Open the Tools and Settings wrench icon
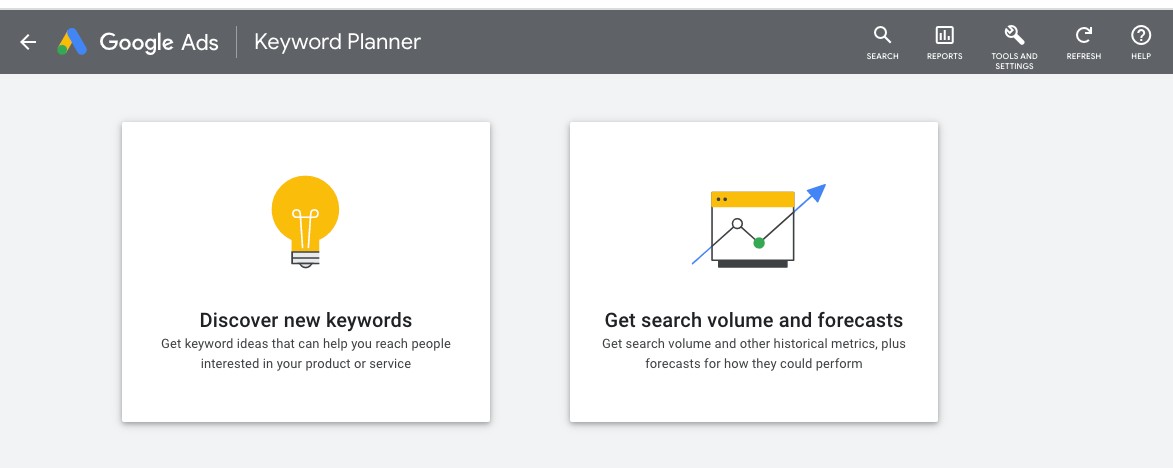Image resolution: width=1173 pixels, height=468 pixels. 1014,36
